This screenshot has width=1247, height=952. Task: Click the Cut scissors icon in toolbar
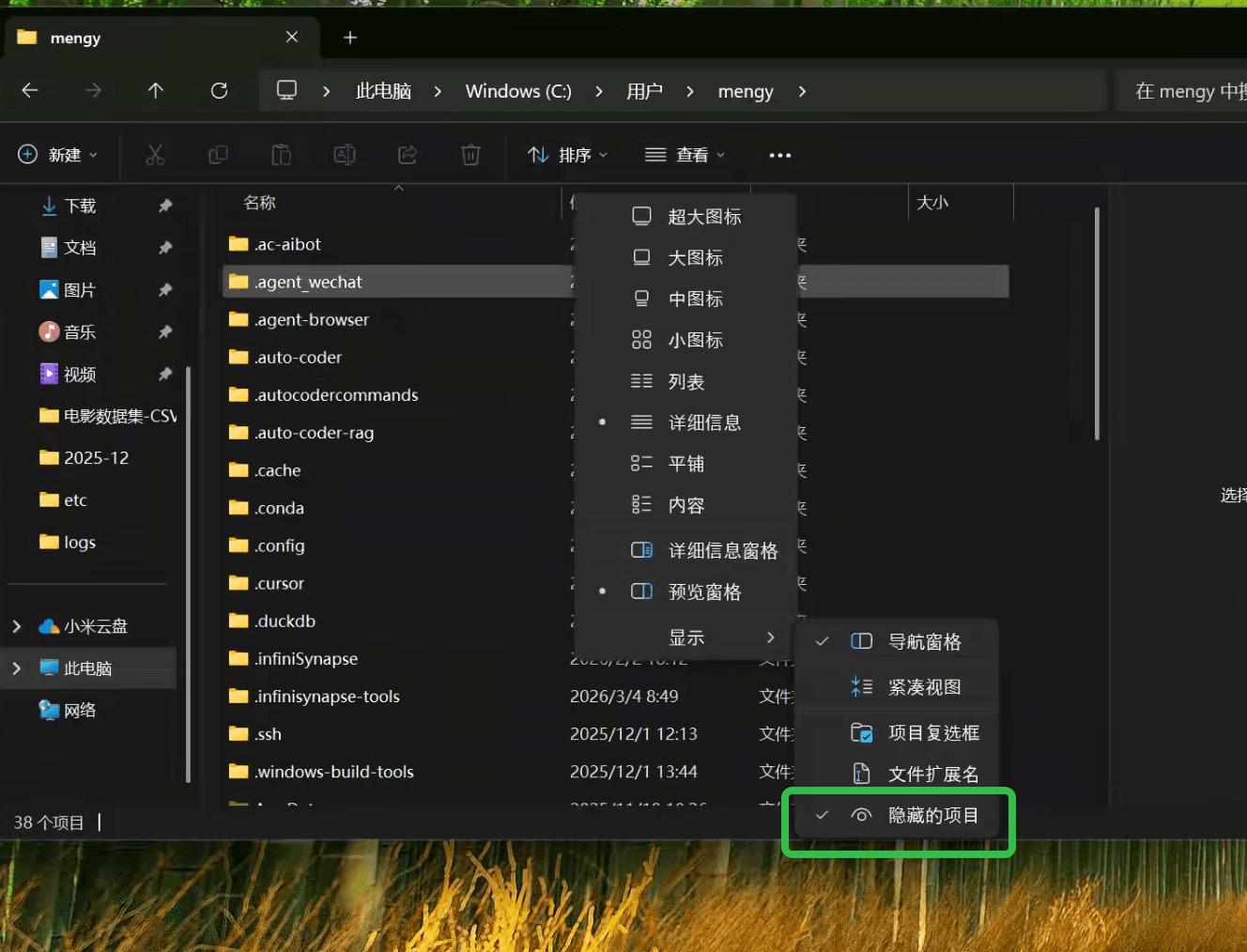click(x=155, y=155)
